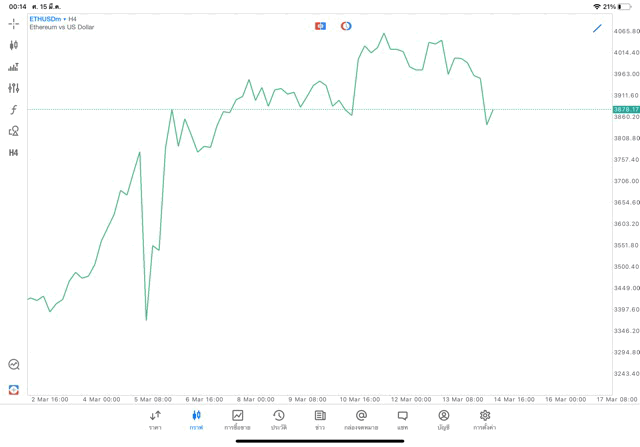Switch to the ราคา quotes tab
This screenshot has width=640, height=447.
(155, 419)
